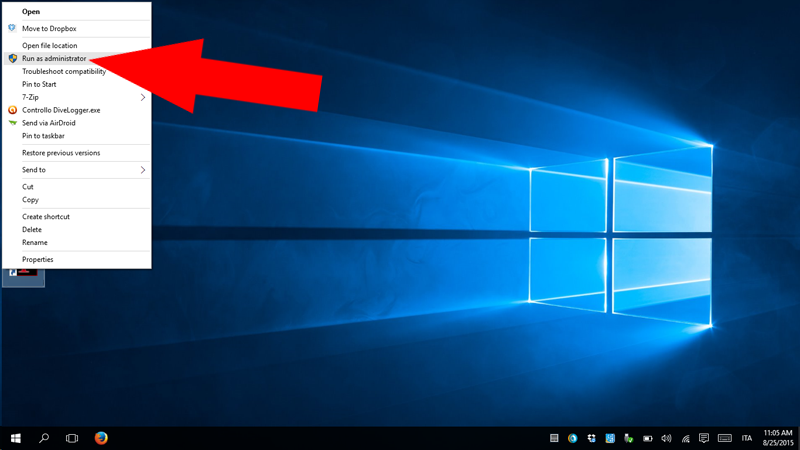Click the orange-blue circular tray icon
The width and height of the screenshot is (800, 450).
[572, 438]
